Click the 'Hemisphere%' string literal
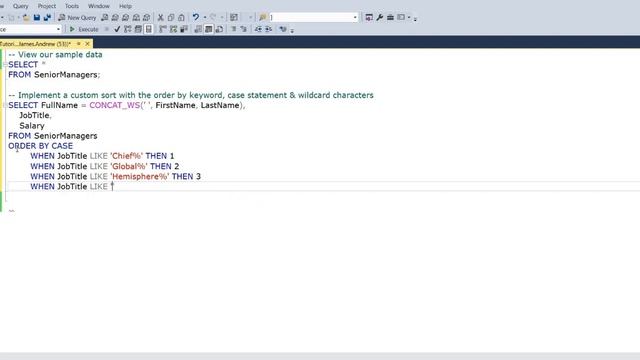This screenshot has width=640, height=360. pos(140,176)
